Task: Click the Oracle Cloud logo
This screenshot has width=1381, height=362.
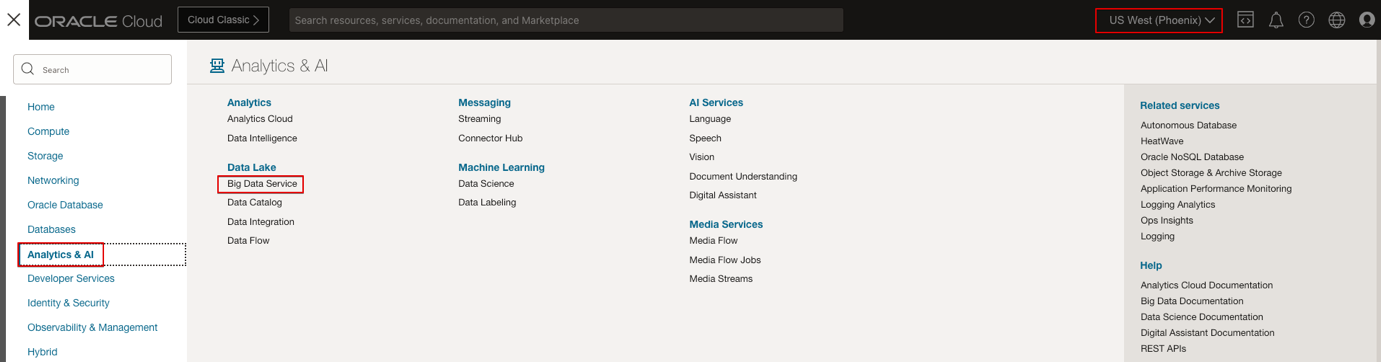Action: 98,21
